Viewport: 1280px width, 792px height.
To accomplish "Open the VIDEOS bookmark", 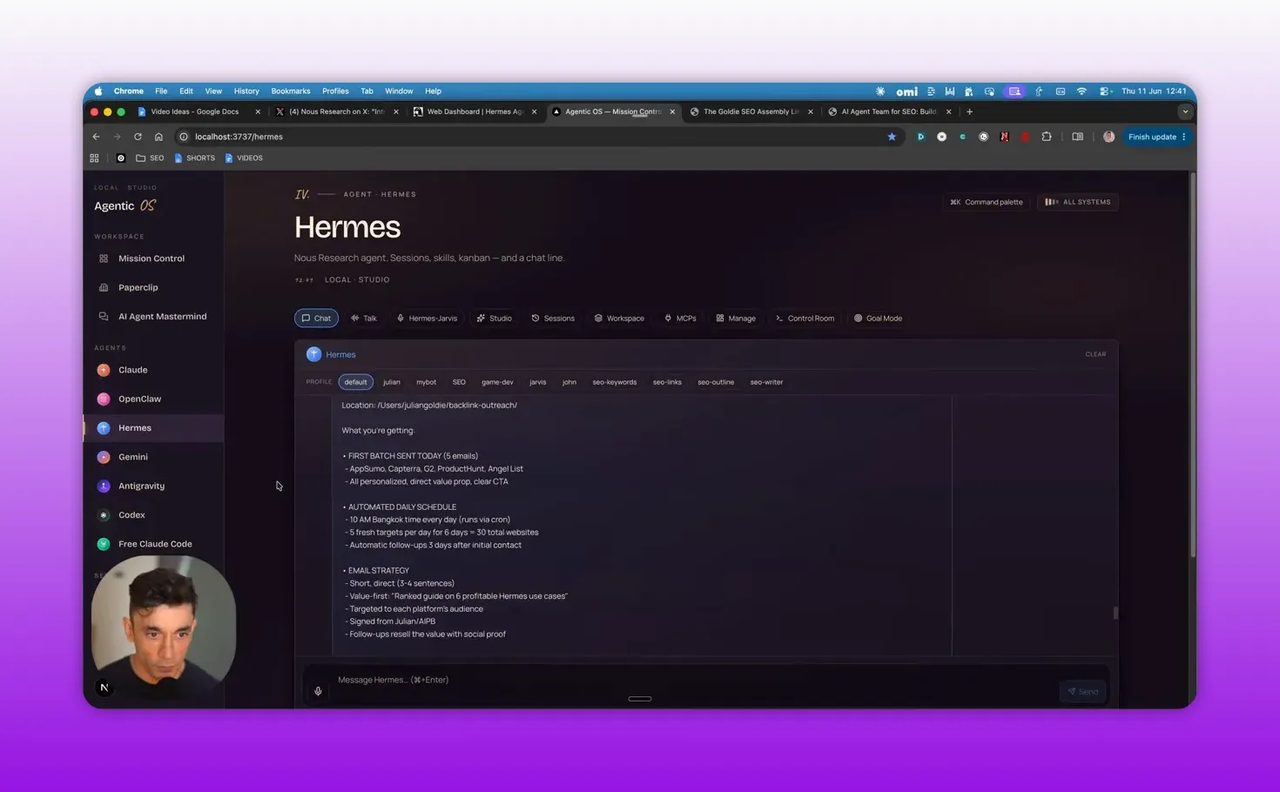I will tap(244, 158).
